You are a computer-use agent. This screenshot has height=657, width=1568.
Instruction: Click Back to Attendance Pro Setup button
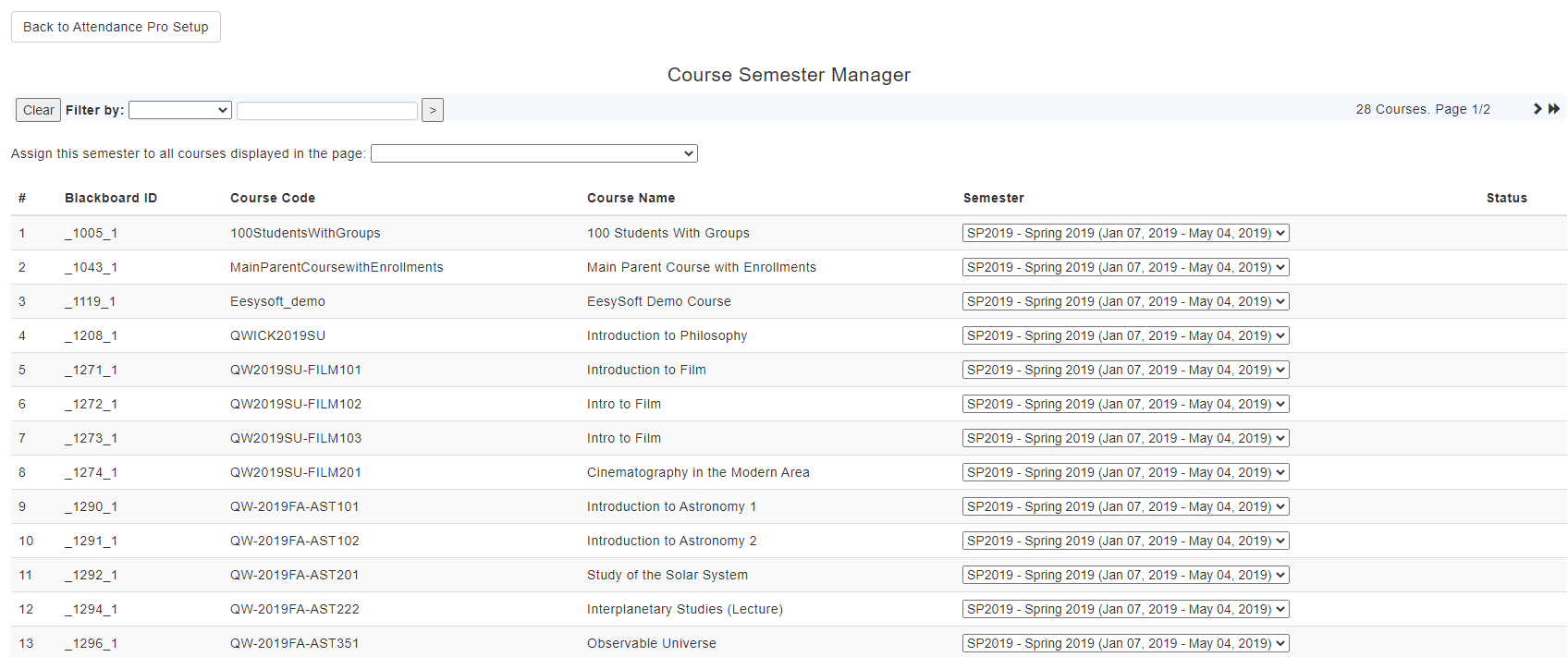116,27
